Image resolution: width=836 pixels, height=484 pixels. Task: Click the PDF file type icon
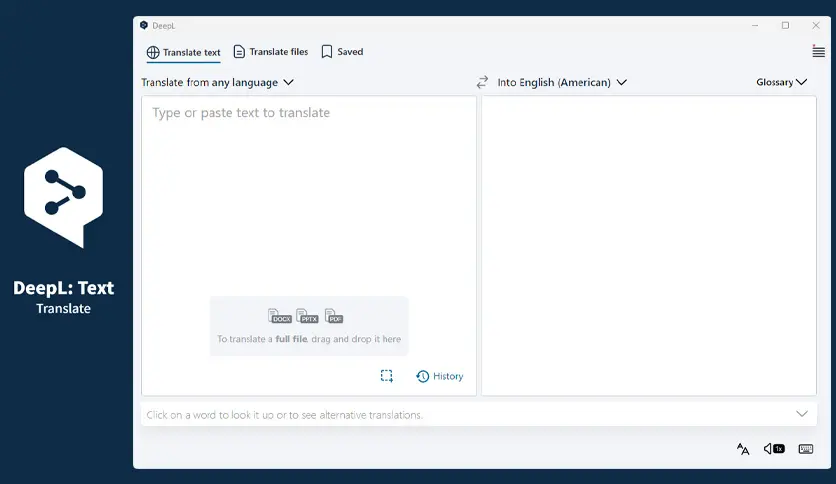(x=334, y=316)
